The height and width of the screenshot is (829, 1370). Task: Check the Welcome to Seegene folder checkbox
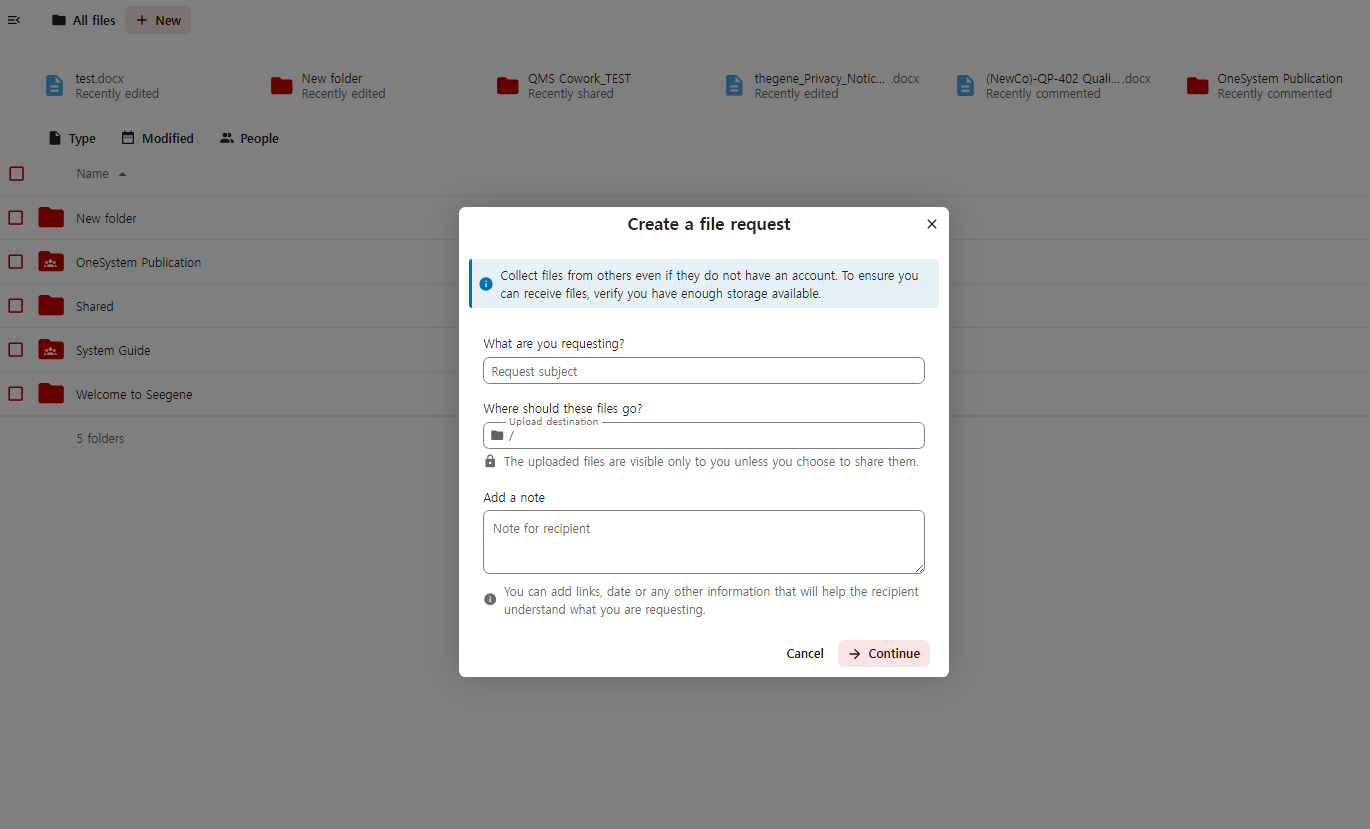(x=16, y=394)
